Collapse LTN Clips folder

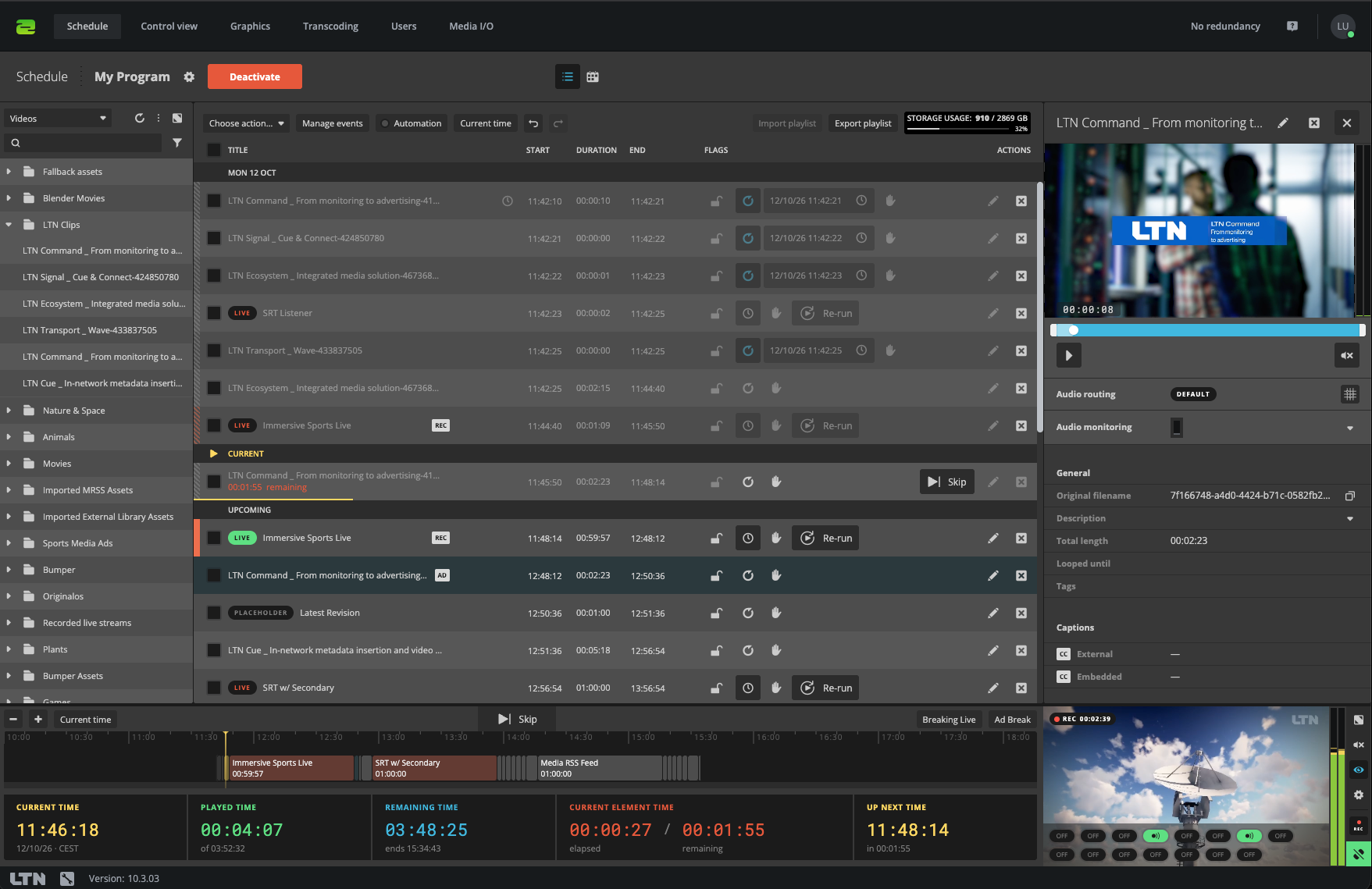pyautogui.click(x=9, y=225)
